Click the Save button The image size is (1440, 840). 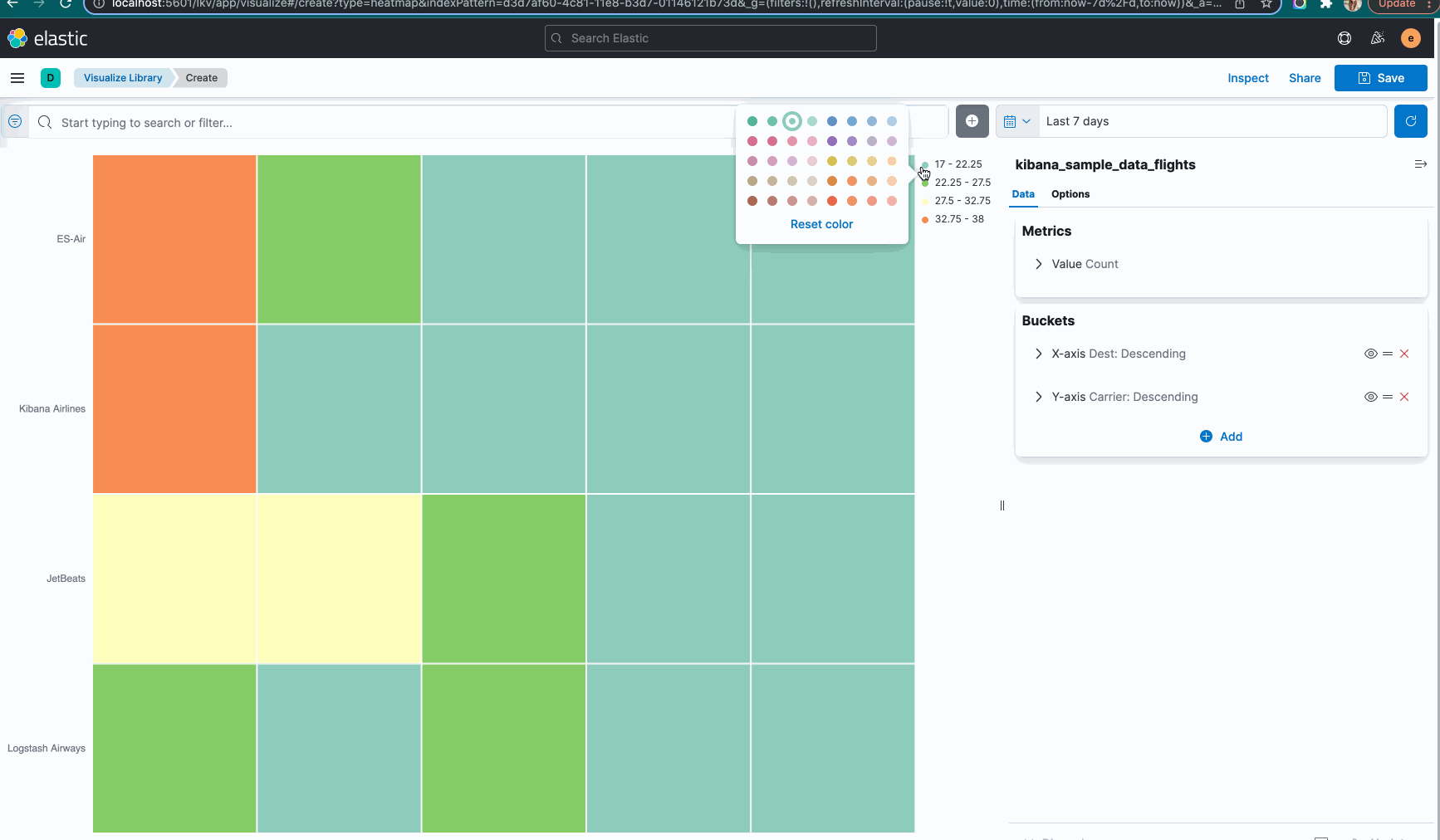[1380, 77]
